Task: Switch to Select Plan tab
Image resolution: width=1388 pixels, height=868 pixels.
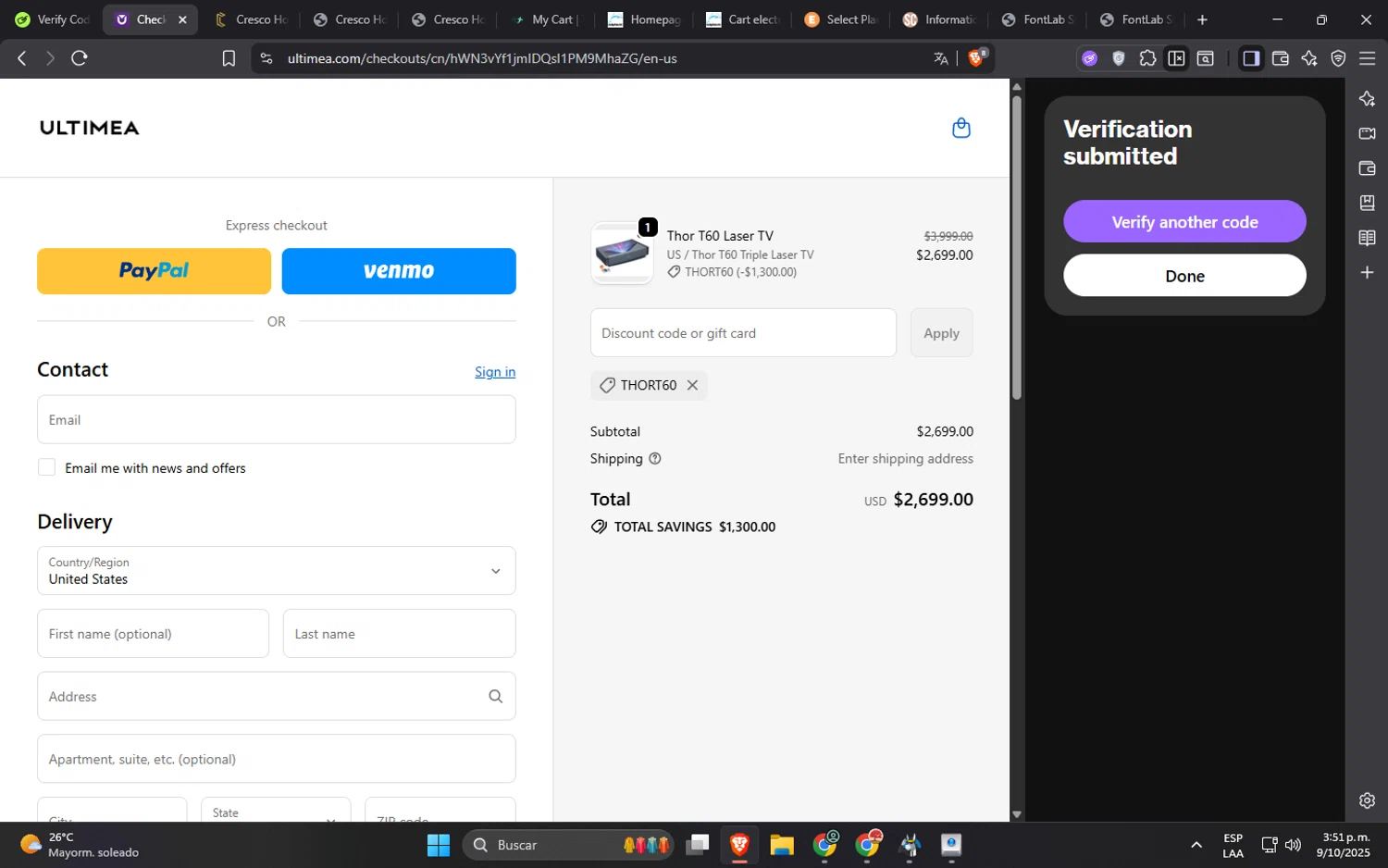Action: 840,19
